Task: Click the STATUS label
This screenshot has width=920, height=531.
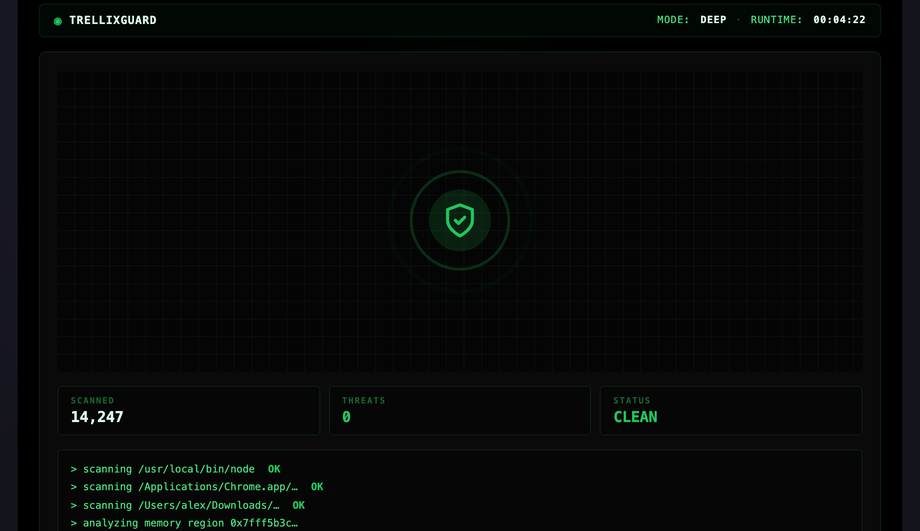Action: (632, 400)
